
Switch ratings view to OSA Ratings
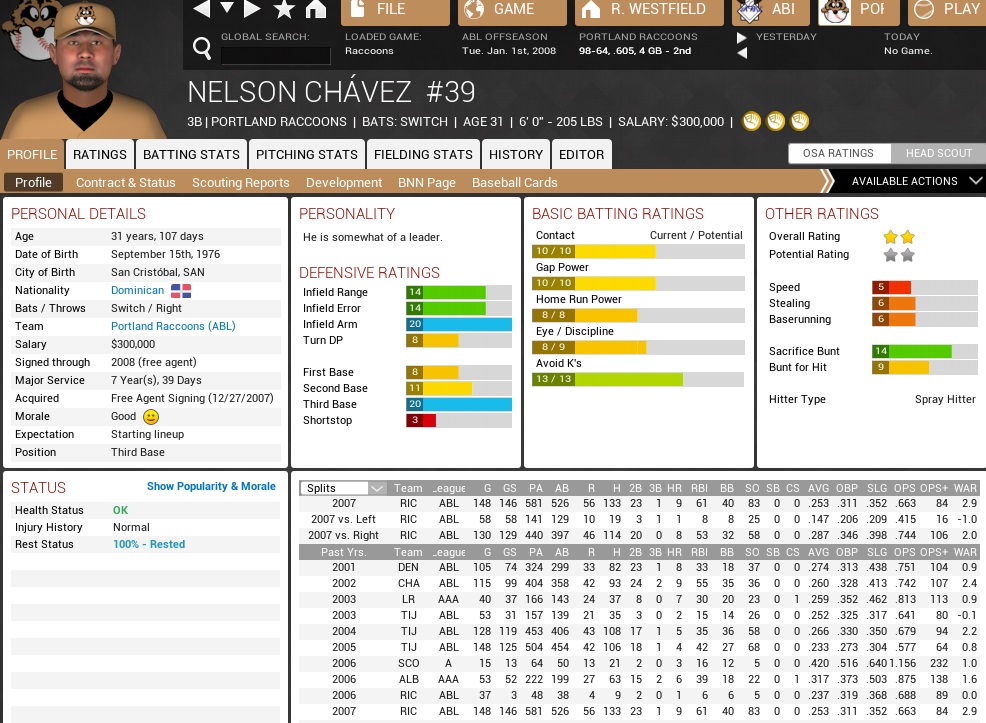838,153
